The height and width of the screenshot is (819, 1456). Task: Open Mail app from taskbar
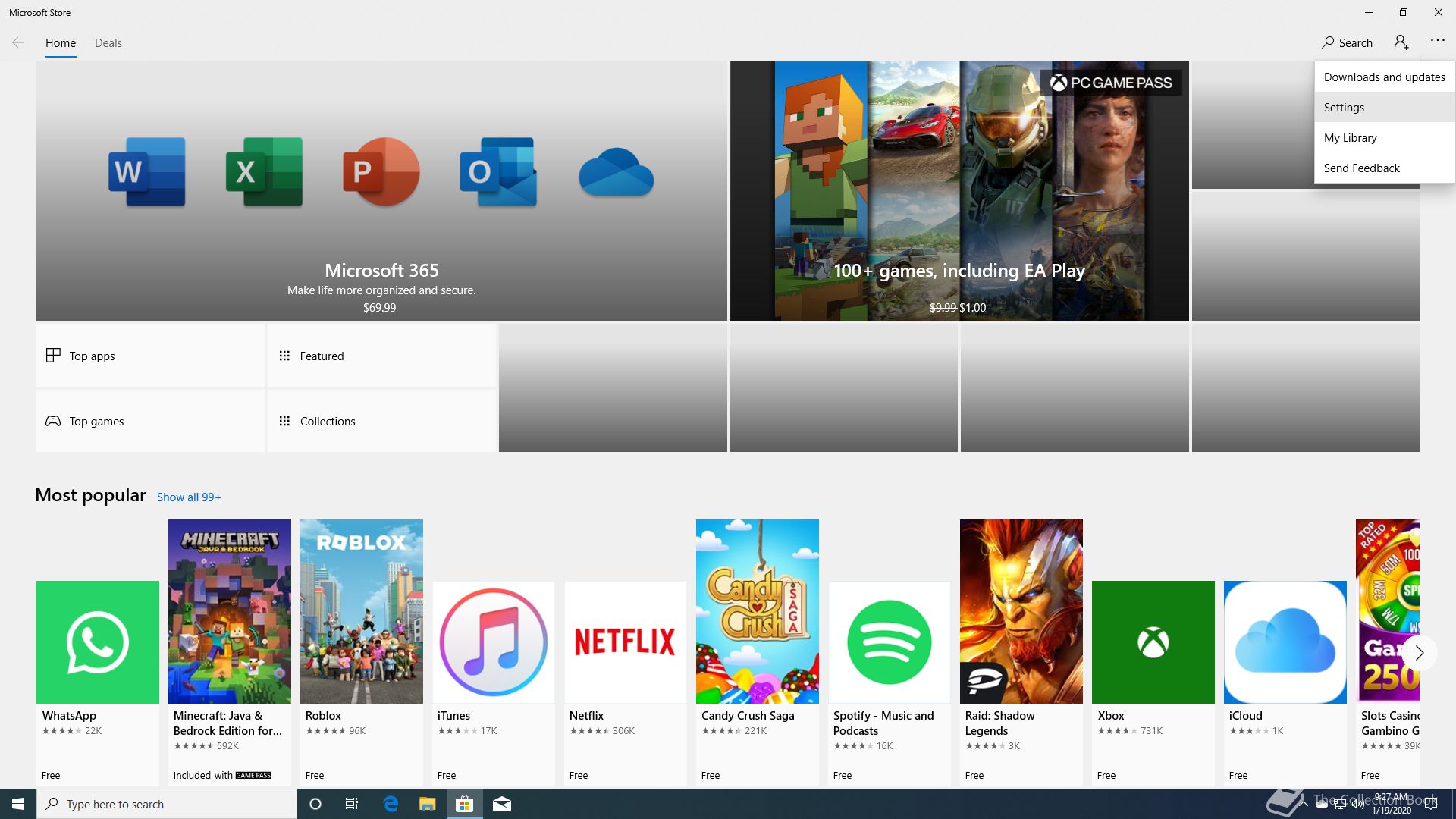502,804
